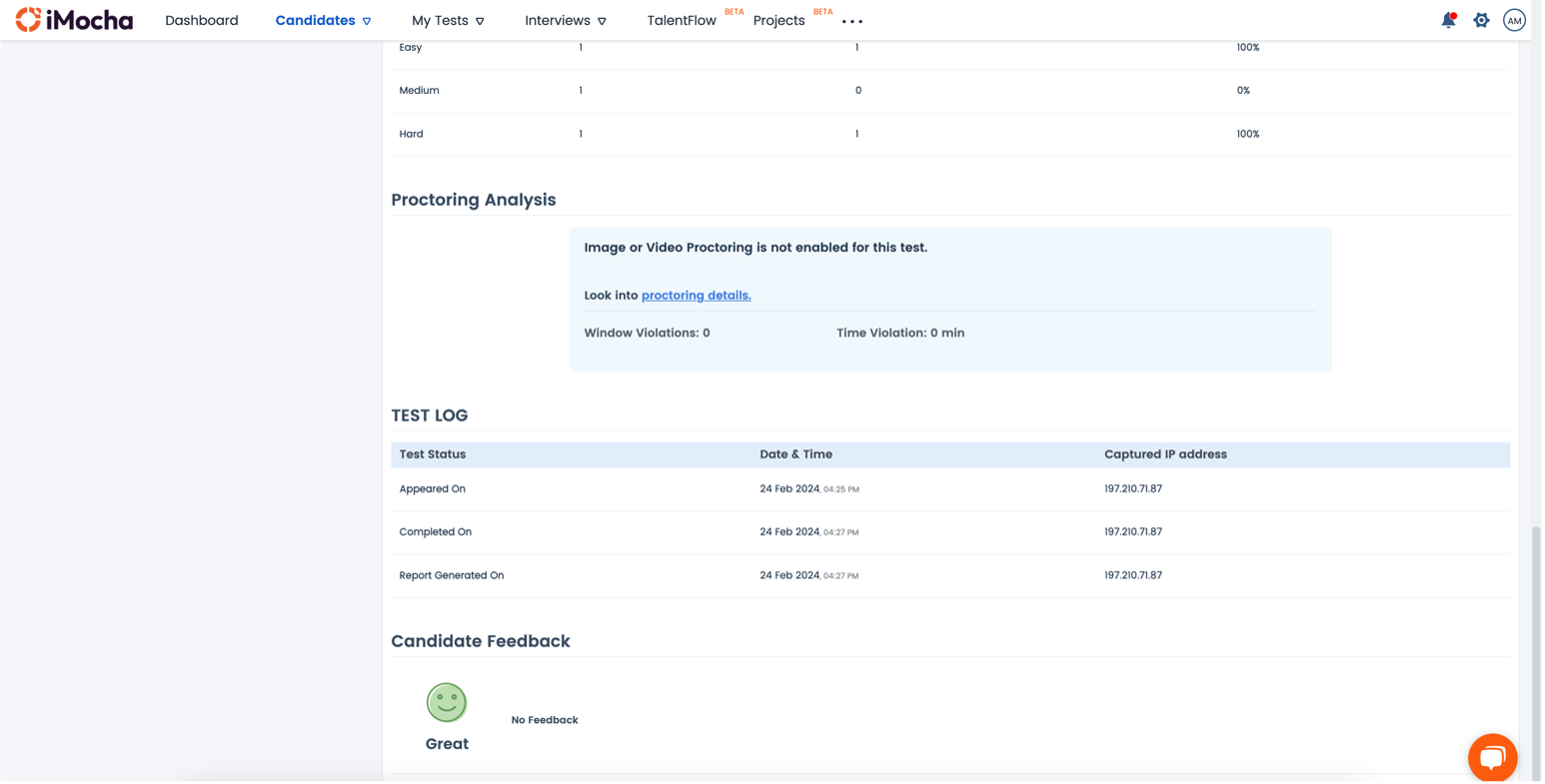Viewport: 1545px width, 784px height.
Task: Go to the Dashboard tab
Action: point(202,20)
